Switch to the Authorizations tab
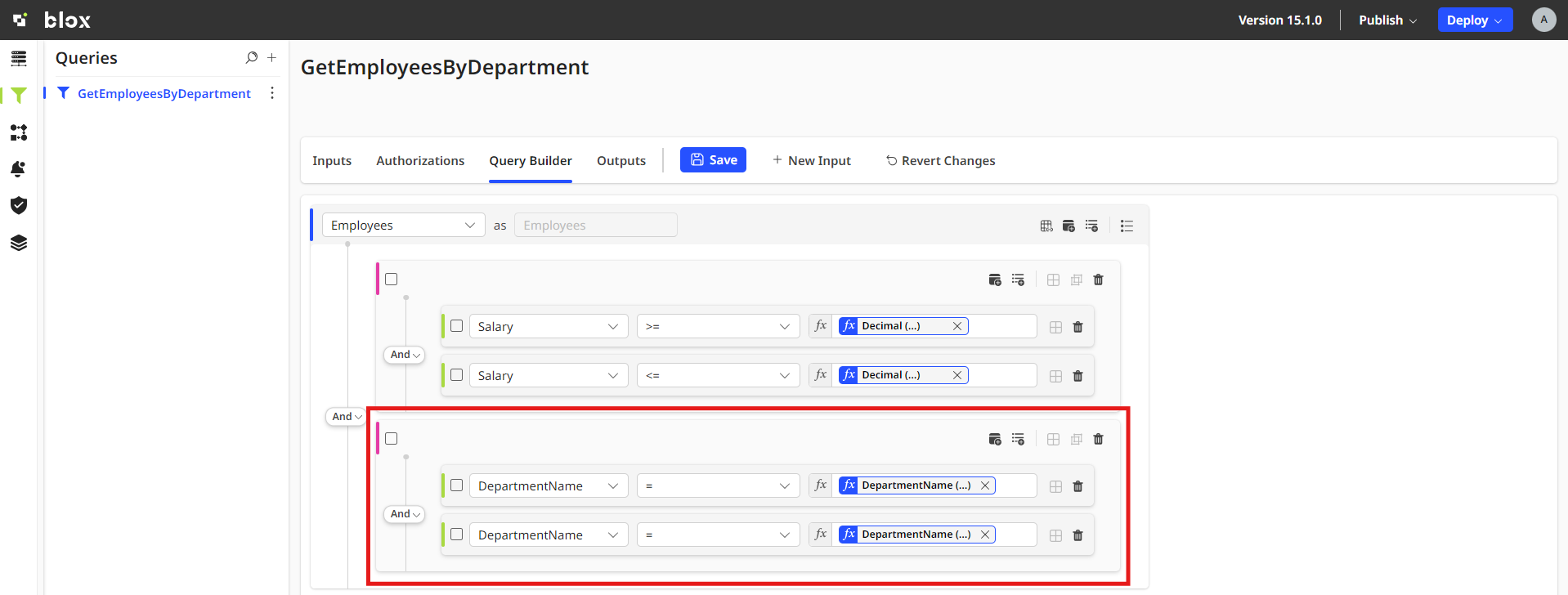Viewport: 1568px width, 595px height. (420, 161)
